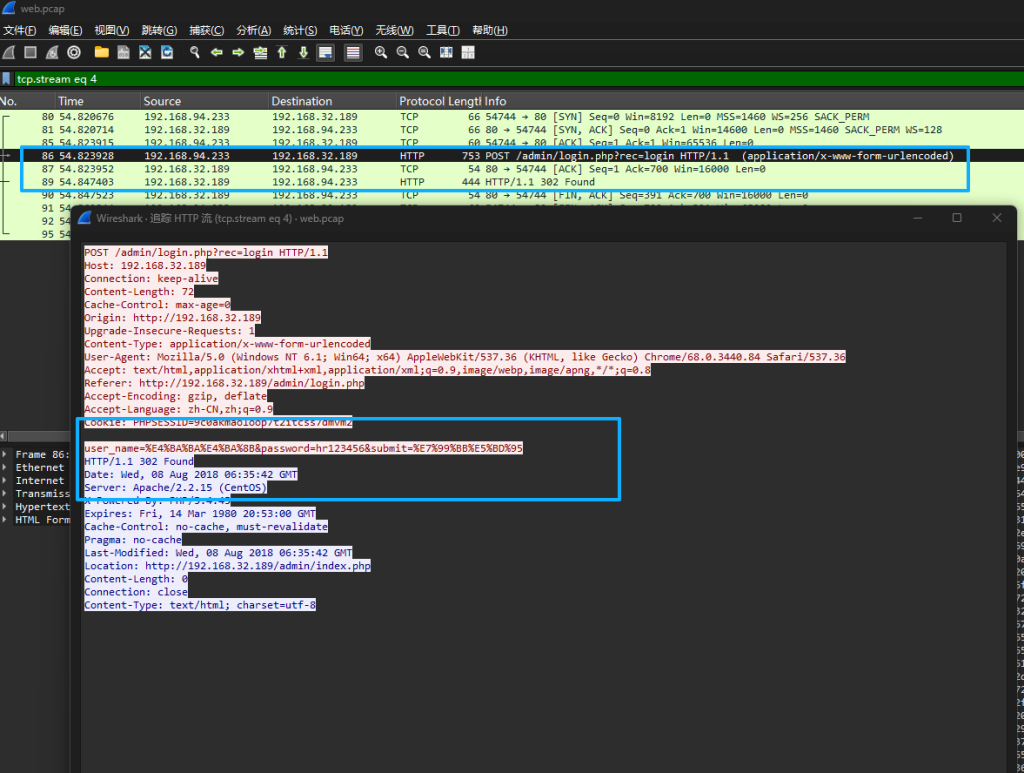
Task: Expand the Hypertext protocol detail node
Action: click(7, 507)
